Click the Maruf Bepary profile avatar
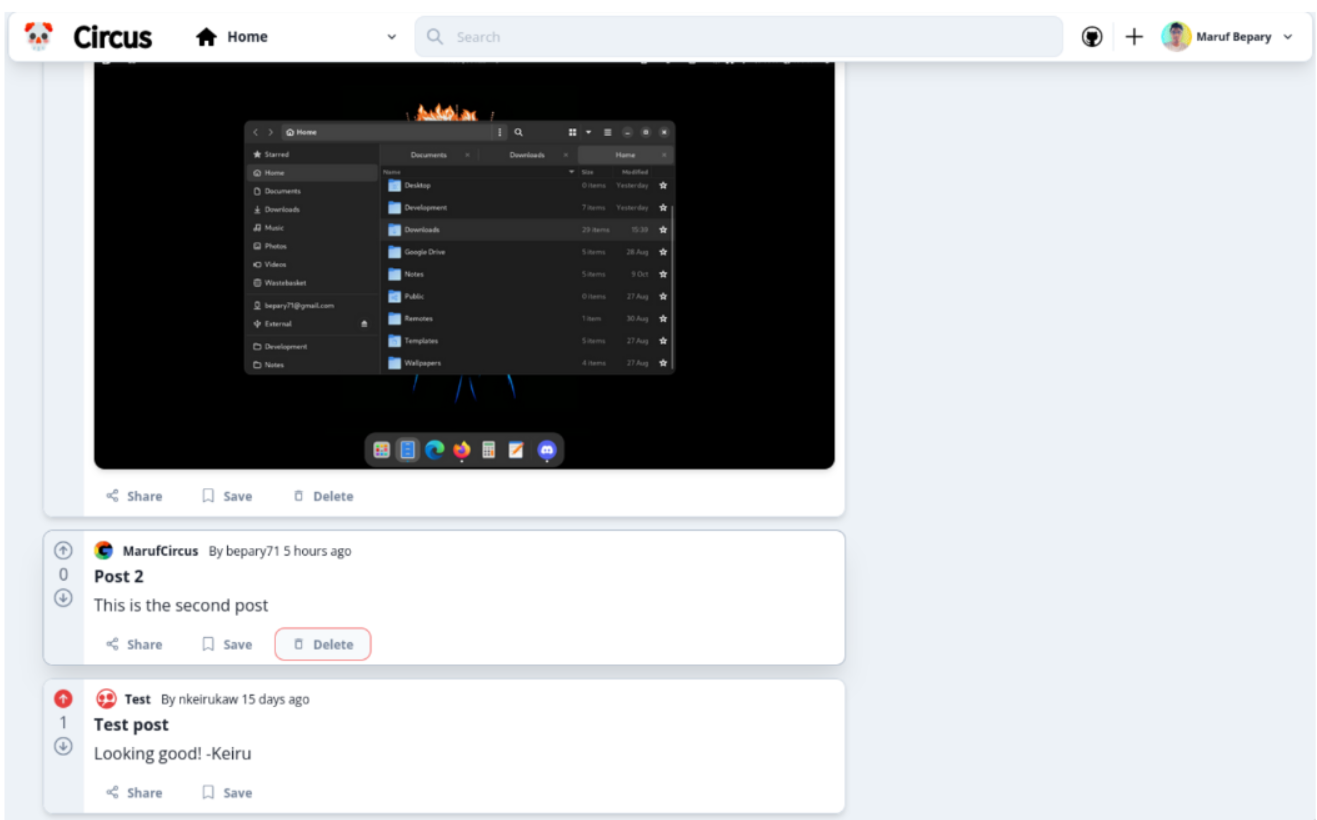The height and width of the screenshot is (820, 1317). tap(1175, 37)
